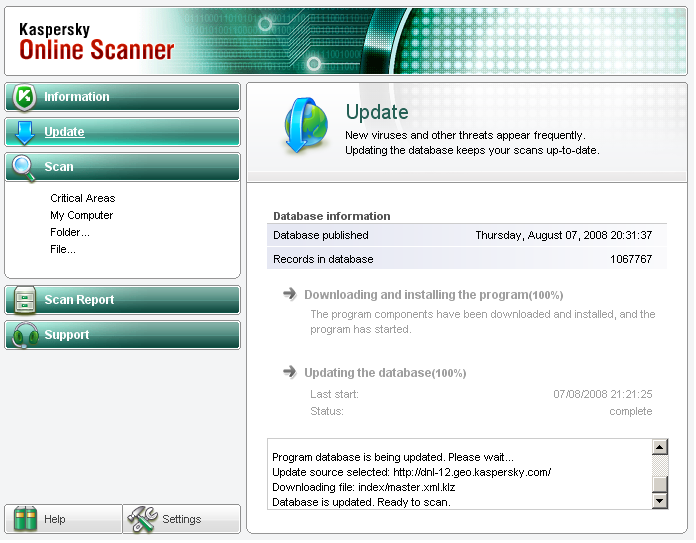
Task: Open the Information section
Action: [x=123, y=97]
